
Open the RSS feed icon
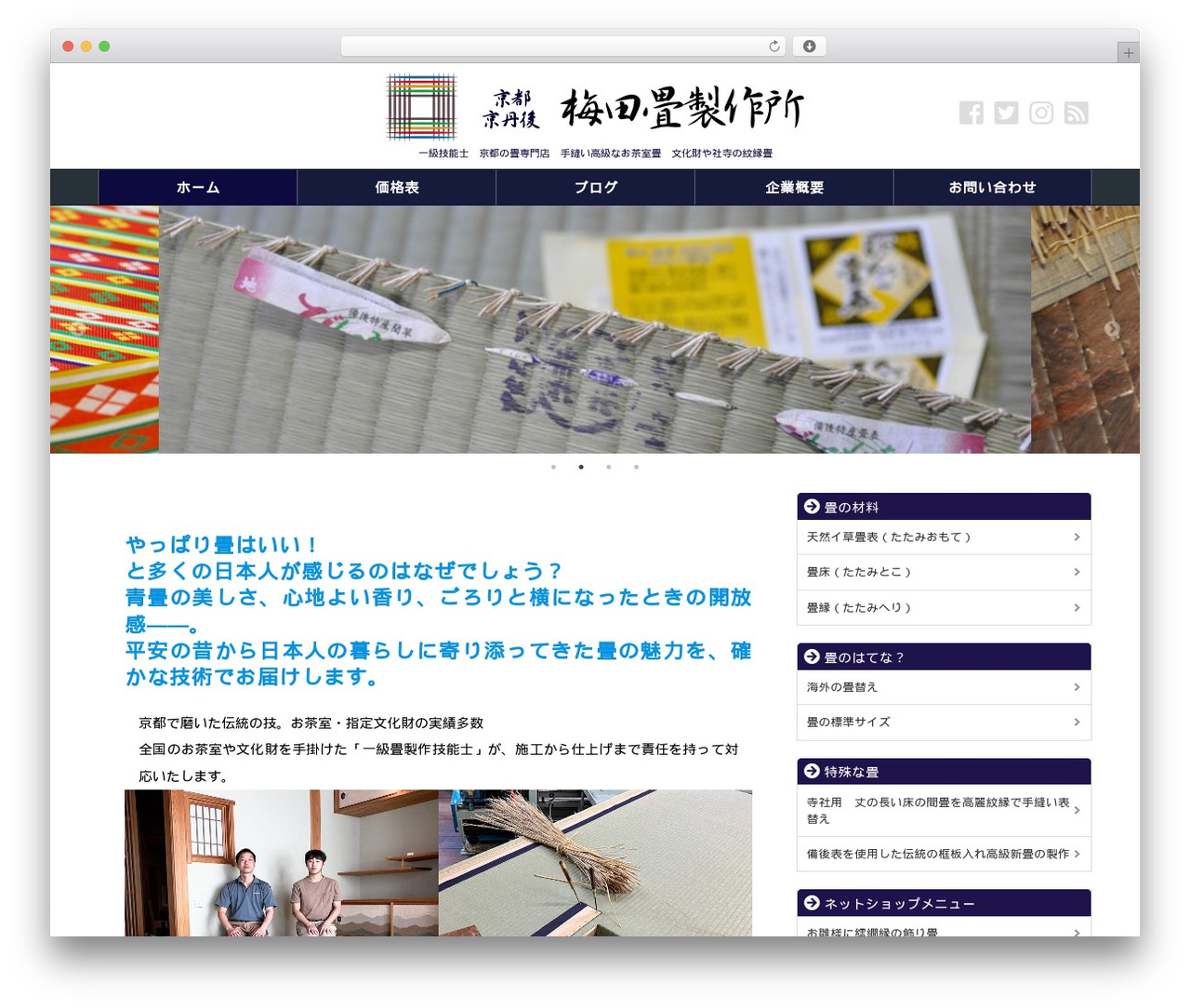point(1077,113)
